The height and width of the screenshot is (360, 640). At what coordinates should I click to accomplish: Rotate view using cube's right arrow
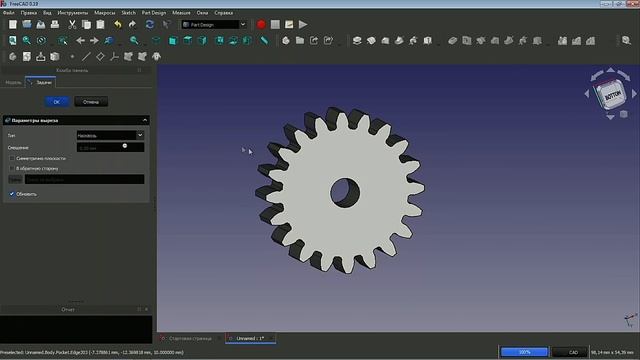pyautogui.click(x=634, y=94)
